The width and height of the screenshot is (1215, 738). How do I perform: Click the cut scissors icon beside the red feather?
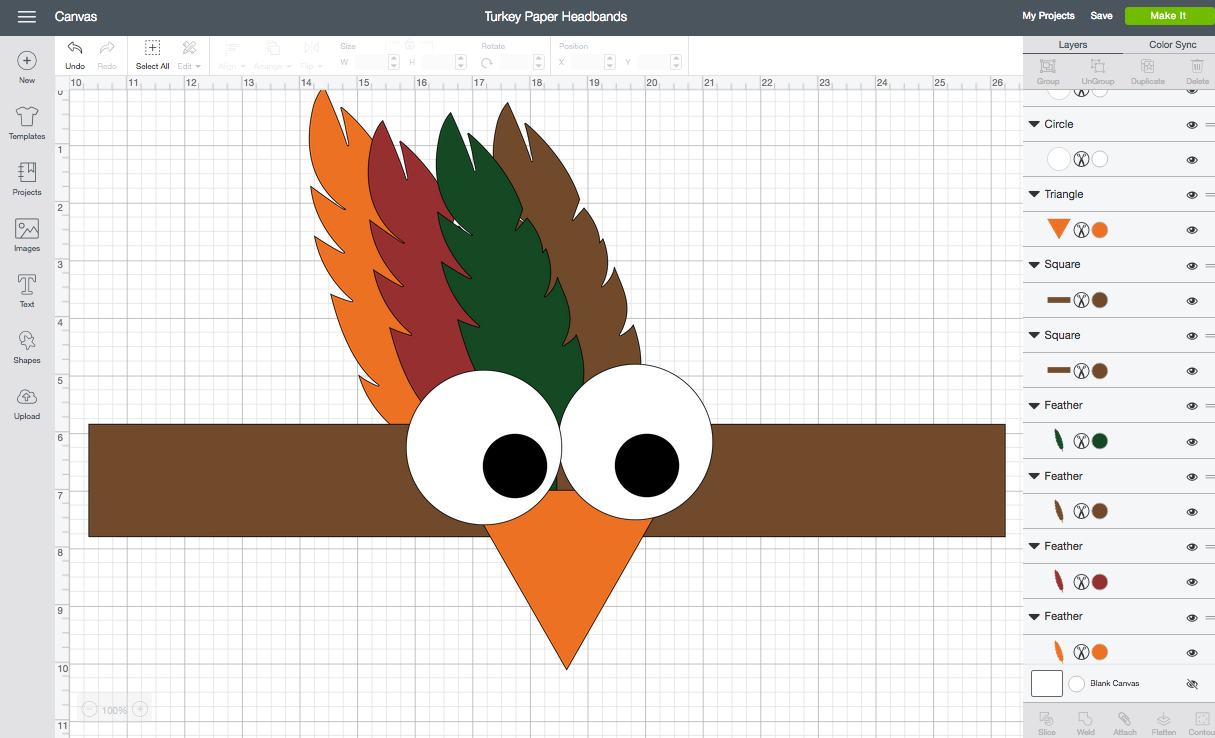(x=1081, y=582)
